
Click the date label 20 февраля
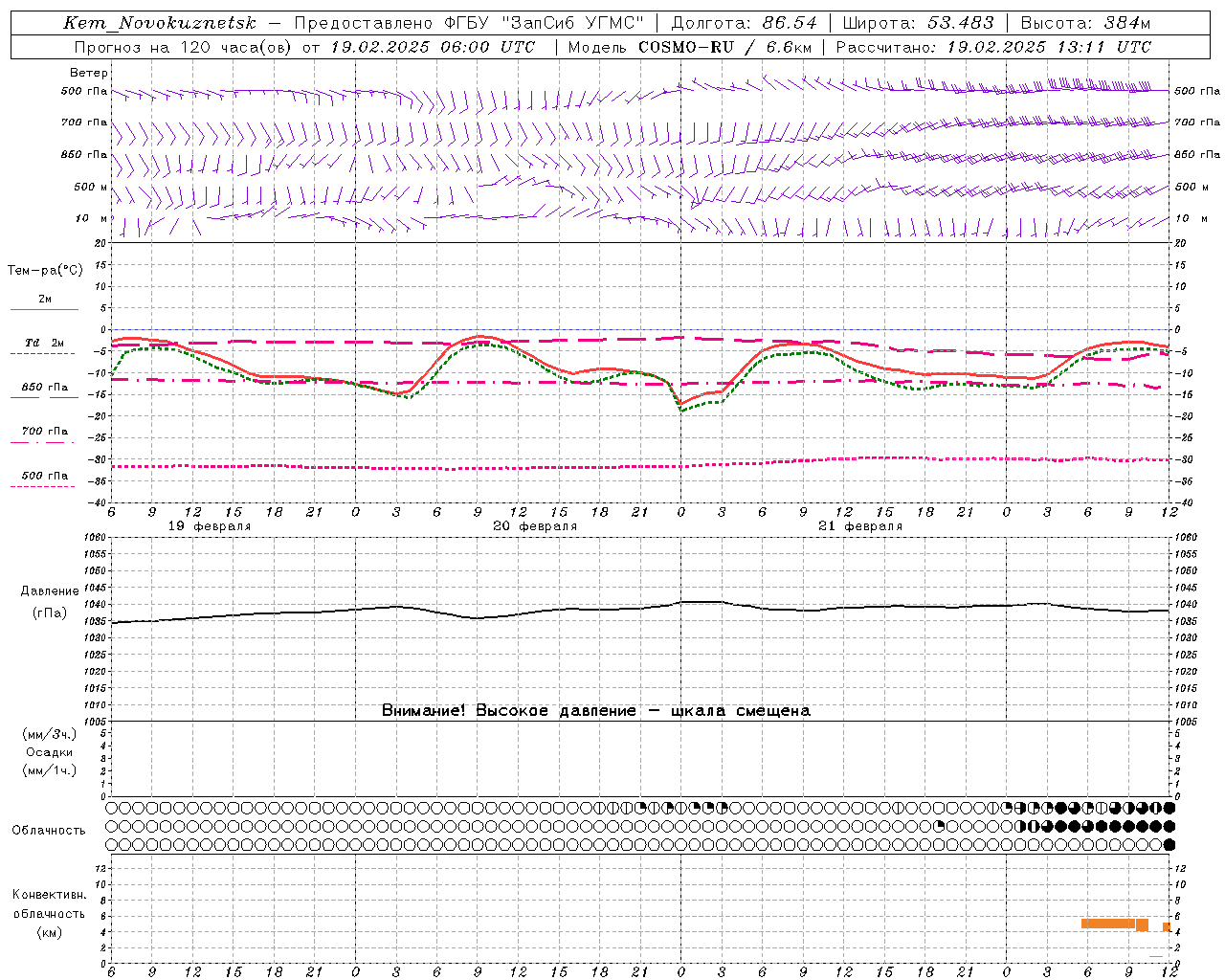click(535, 526)
